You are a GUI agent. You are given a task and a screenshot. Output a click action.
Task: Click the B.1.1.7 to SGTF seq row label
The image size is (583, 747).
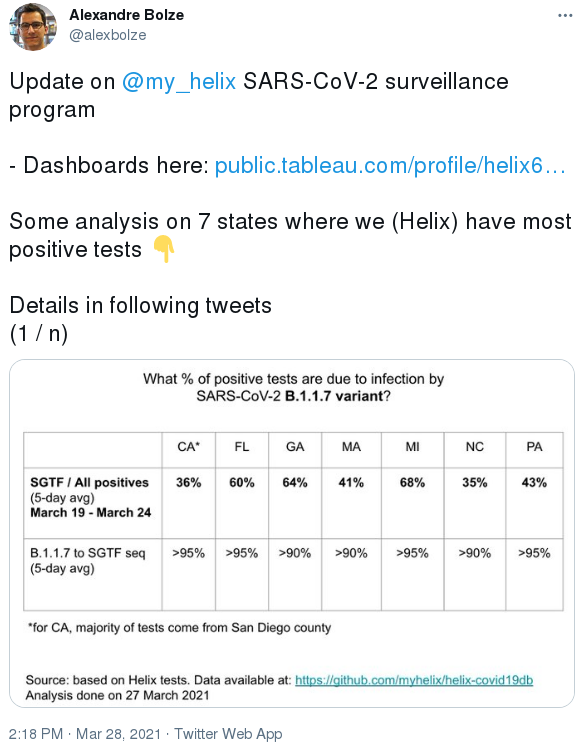(88, 561)
